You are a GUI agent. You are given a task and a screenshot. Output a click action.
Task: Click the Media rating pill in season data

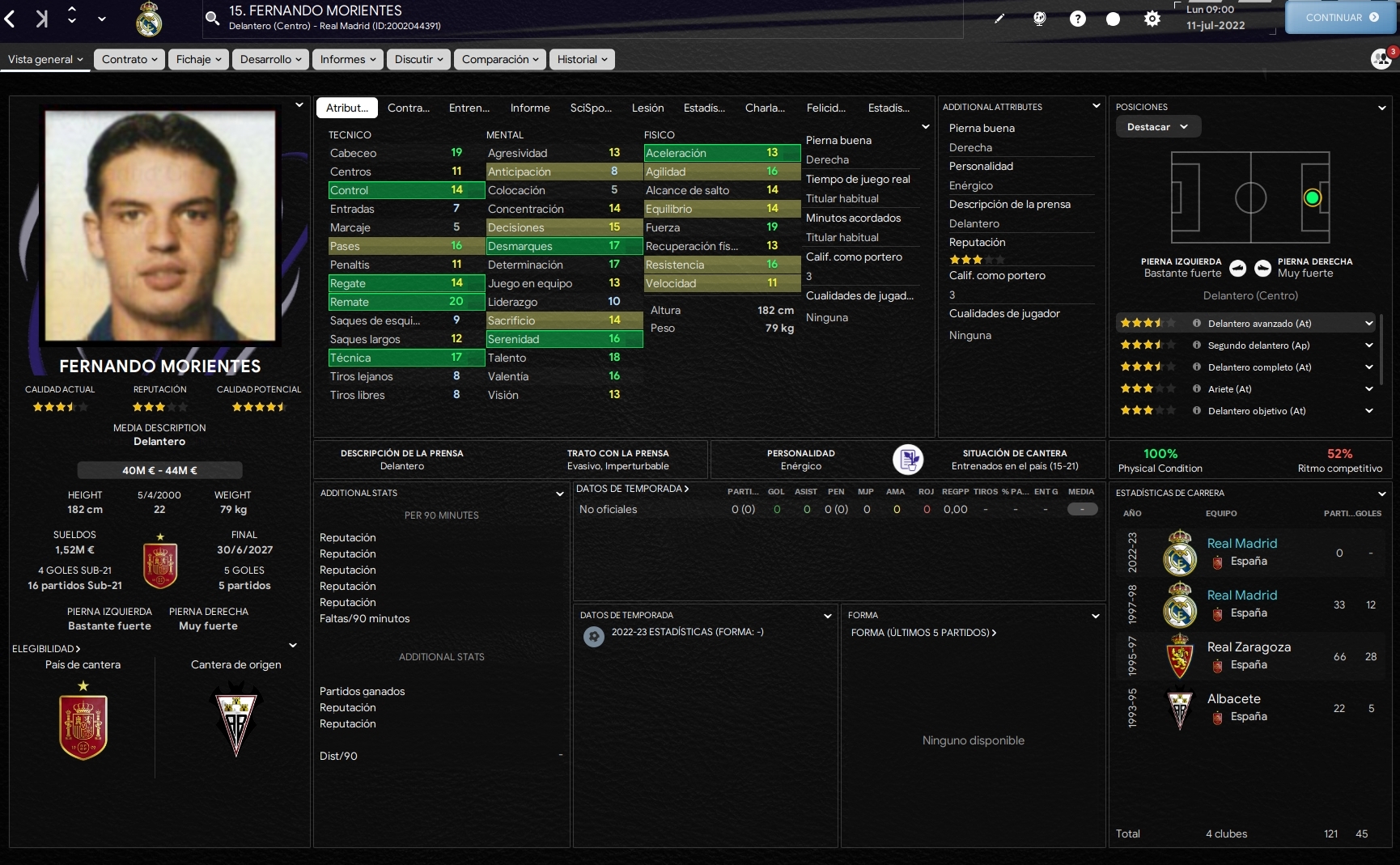(x=1083, y=510)
